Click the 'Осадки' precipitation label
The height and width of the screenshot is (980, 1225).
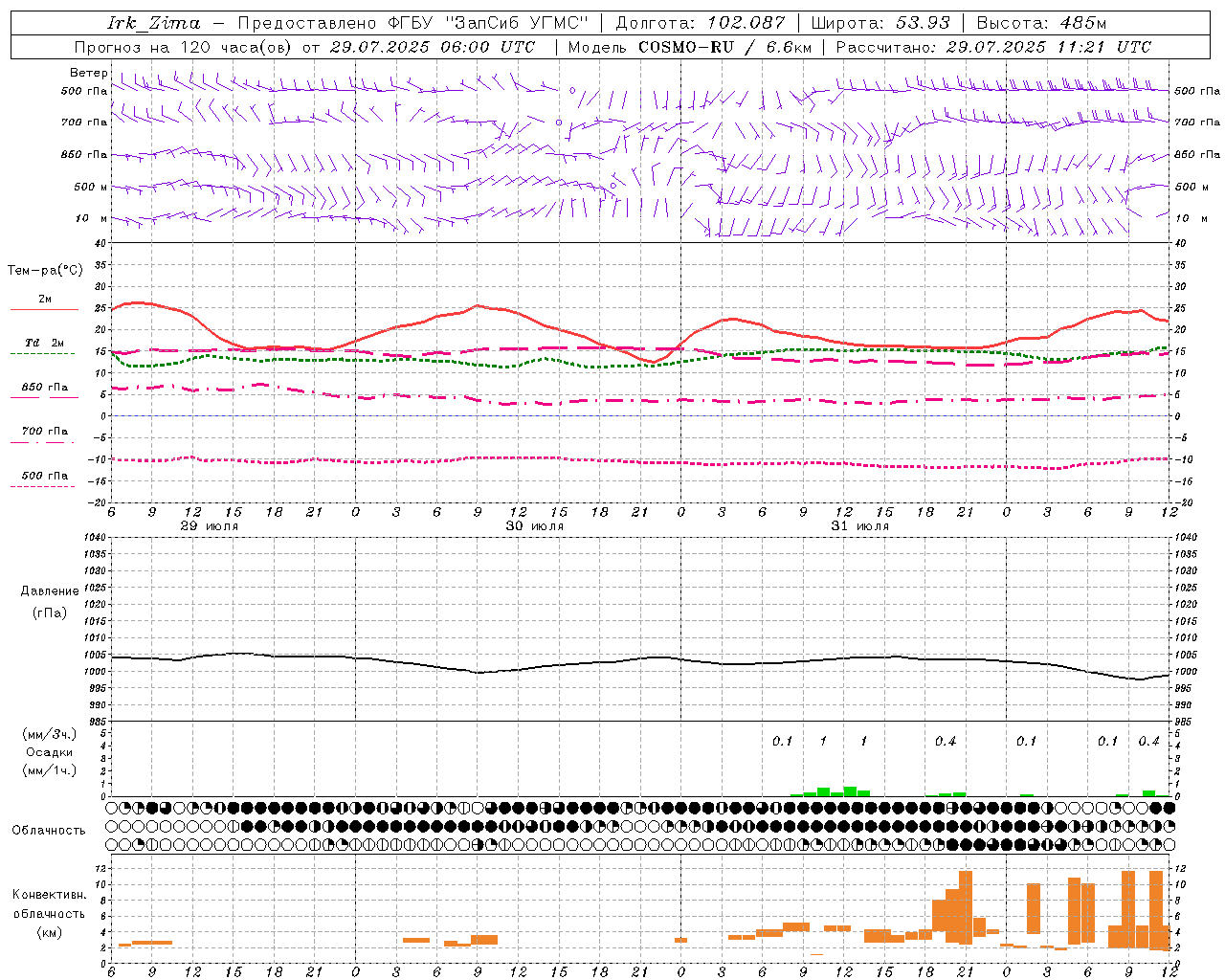pyautogui.click(x=49, y=752)
